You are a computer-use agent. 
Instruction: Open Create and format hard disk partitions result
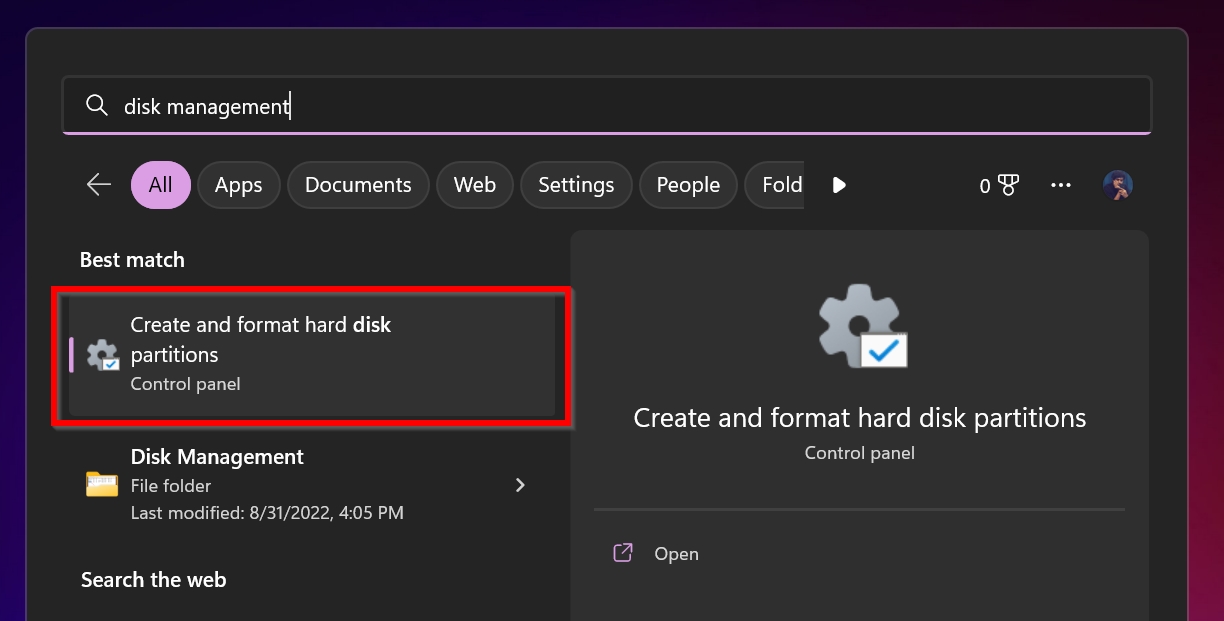tap(311, 355)
